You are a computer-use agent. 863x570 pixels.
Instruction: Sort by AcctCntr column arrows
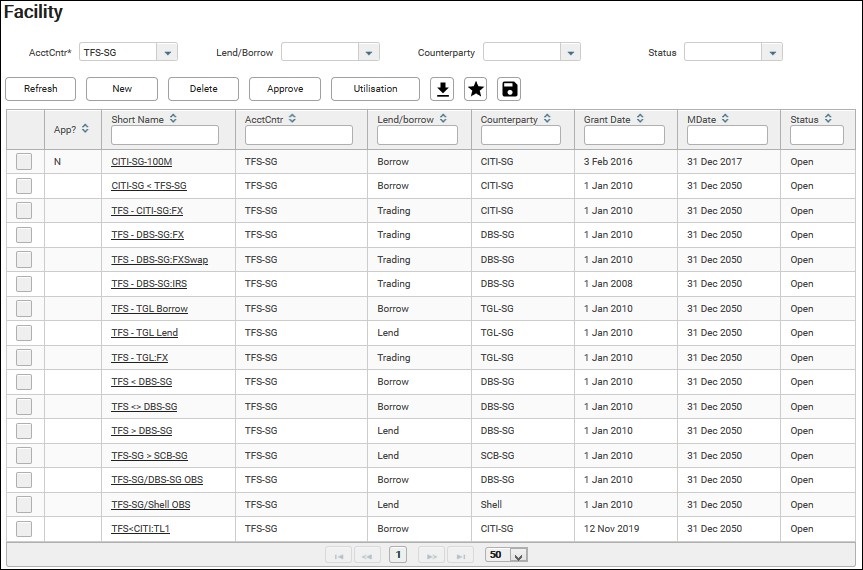292,118
